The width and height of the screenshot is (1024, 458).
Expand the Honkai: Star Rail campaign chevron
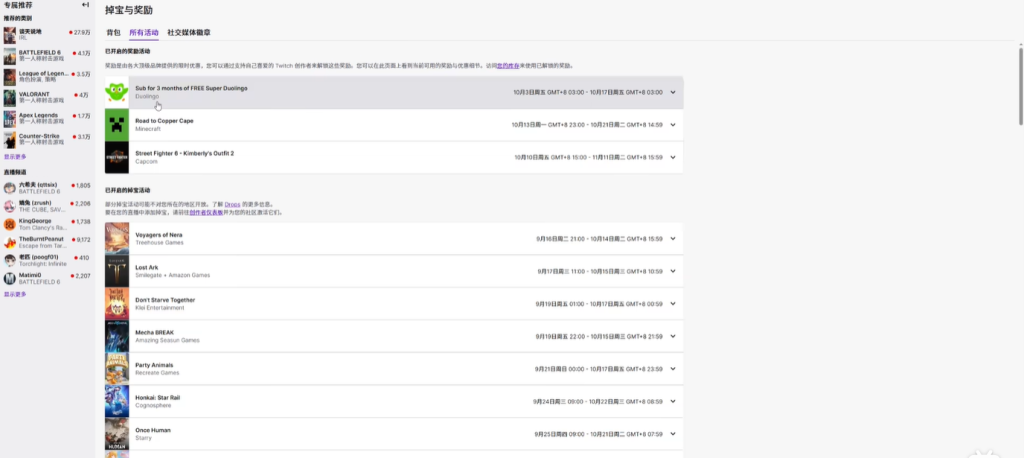pyautogui.click(x=673, y=401)
